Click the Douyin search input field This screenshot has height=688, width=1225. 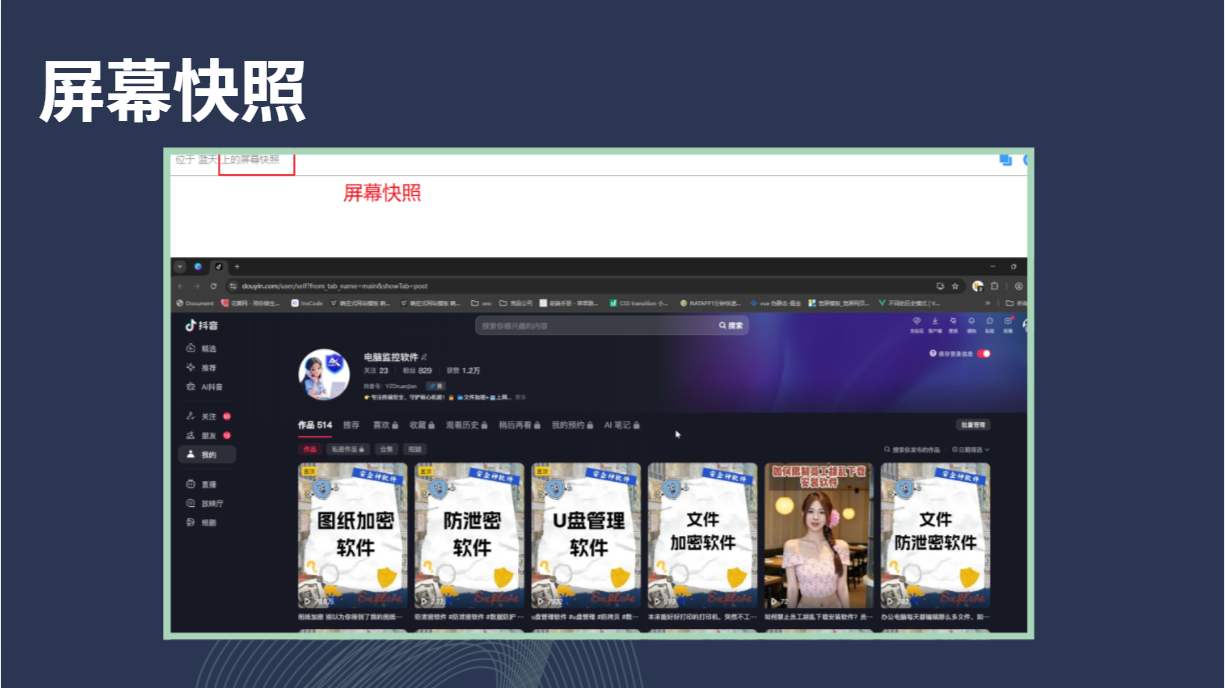[594, 325]
